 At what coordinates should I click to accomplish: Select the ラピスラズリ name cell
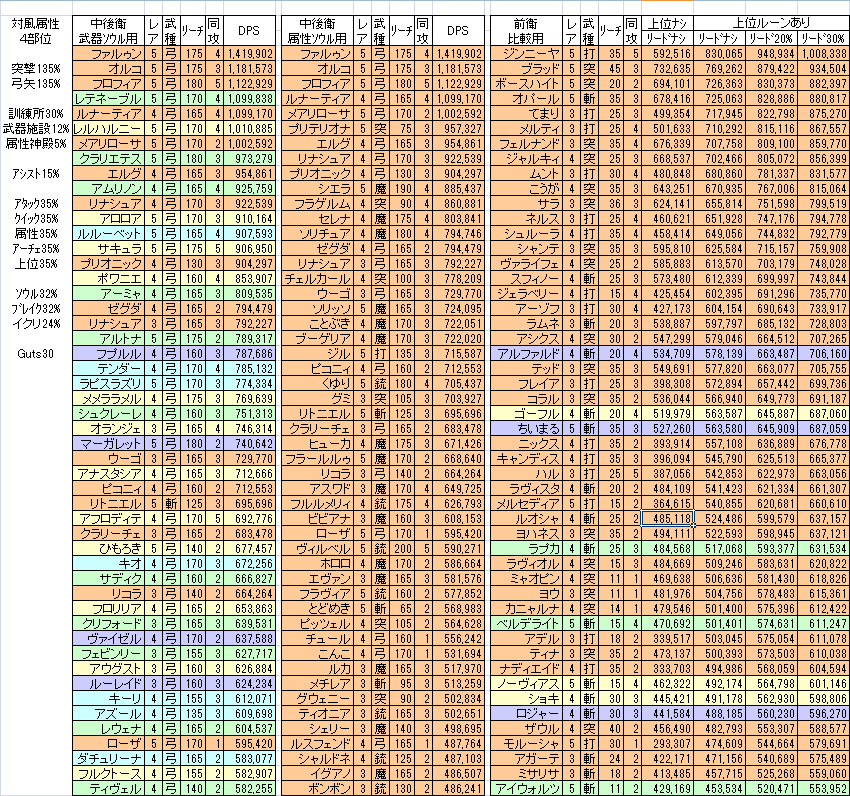coord(108,384)
